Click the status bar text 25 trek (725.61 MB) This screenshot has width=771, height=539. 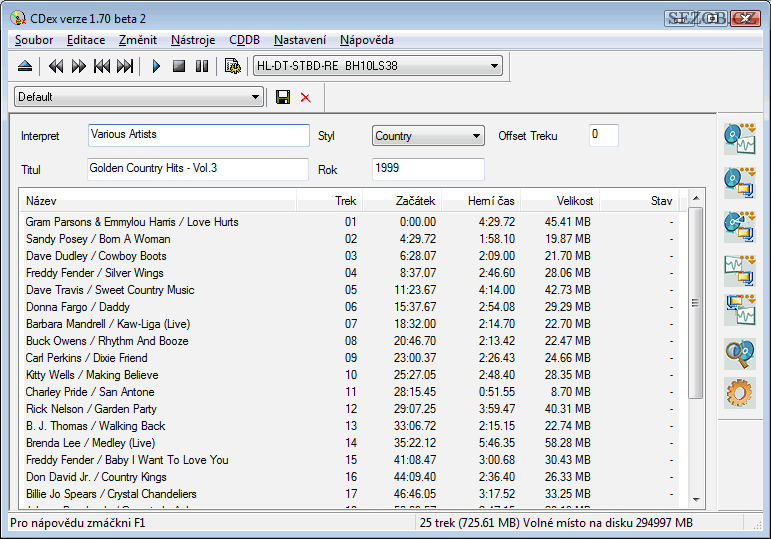(x=470, y=523)
